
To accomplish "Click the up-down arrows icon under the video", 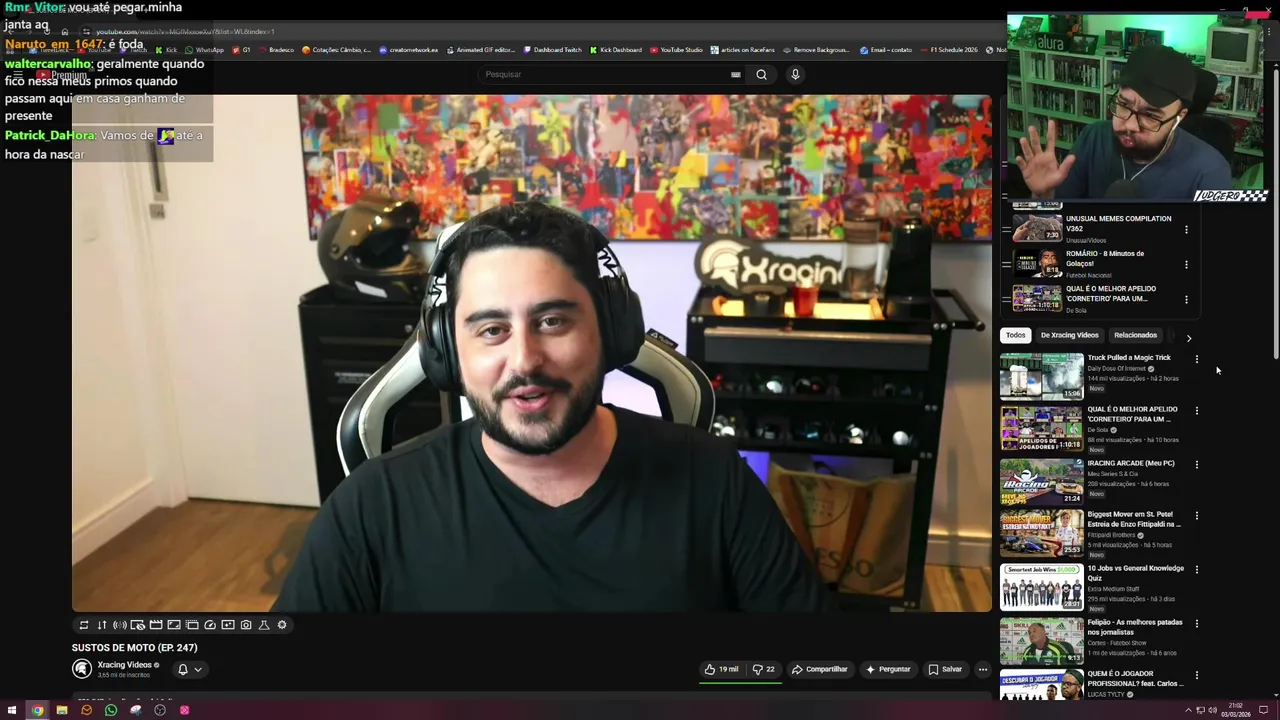I will pyautogui.click(x=102, y=625).
